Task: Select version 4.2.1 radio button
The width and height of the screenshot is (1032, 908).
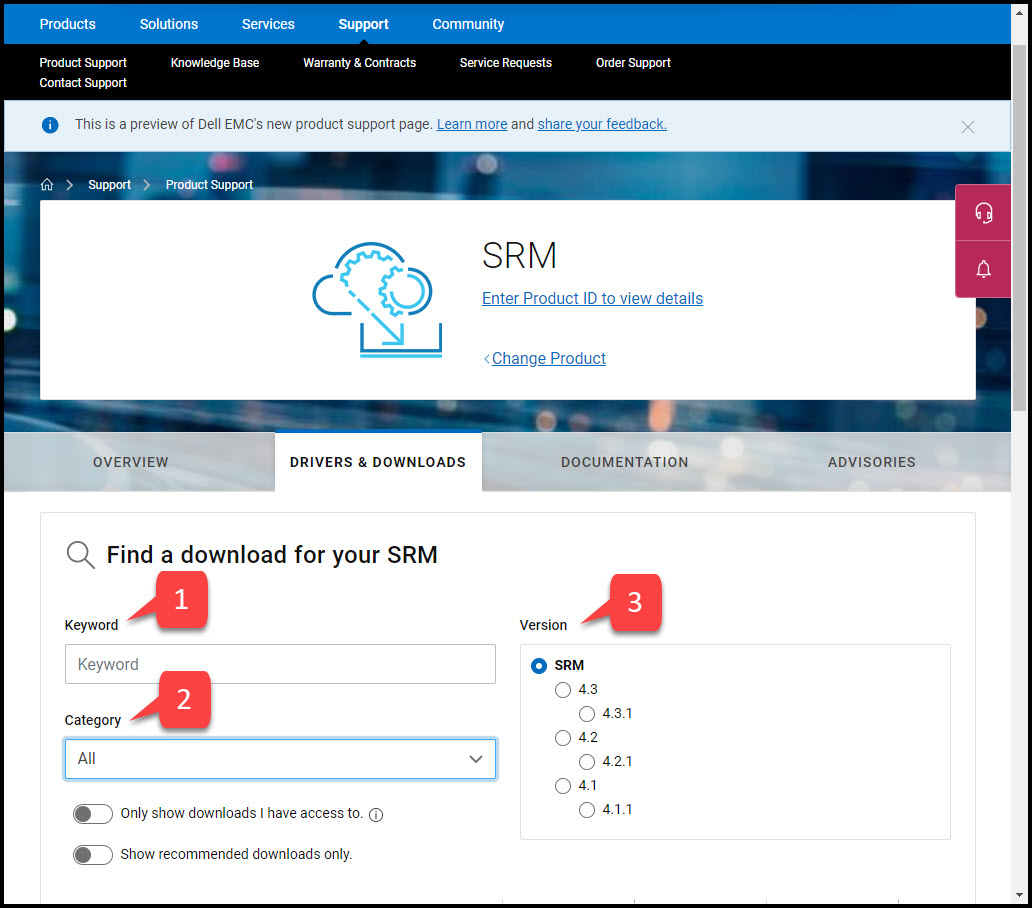Action: point(586,762)
